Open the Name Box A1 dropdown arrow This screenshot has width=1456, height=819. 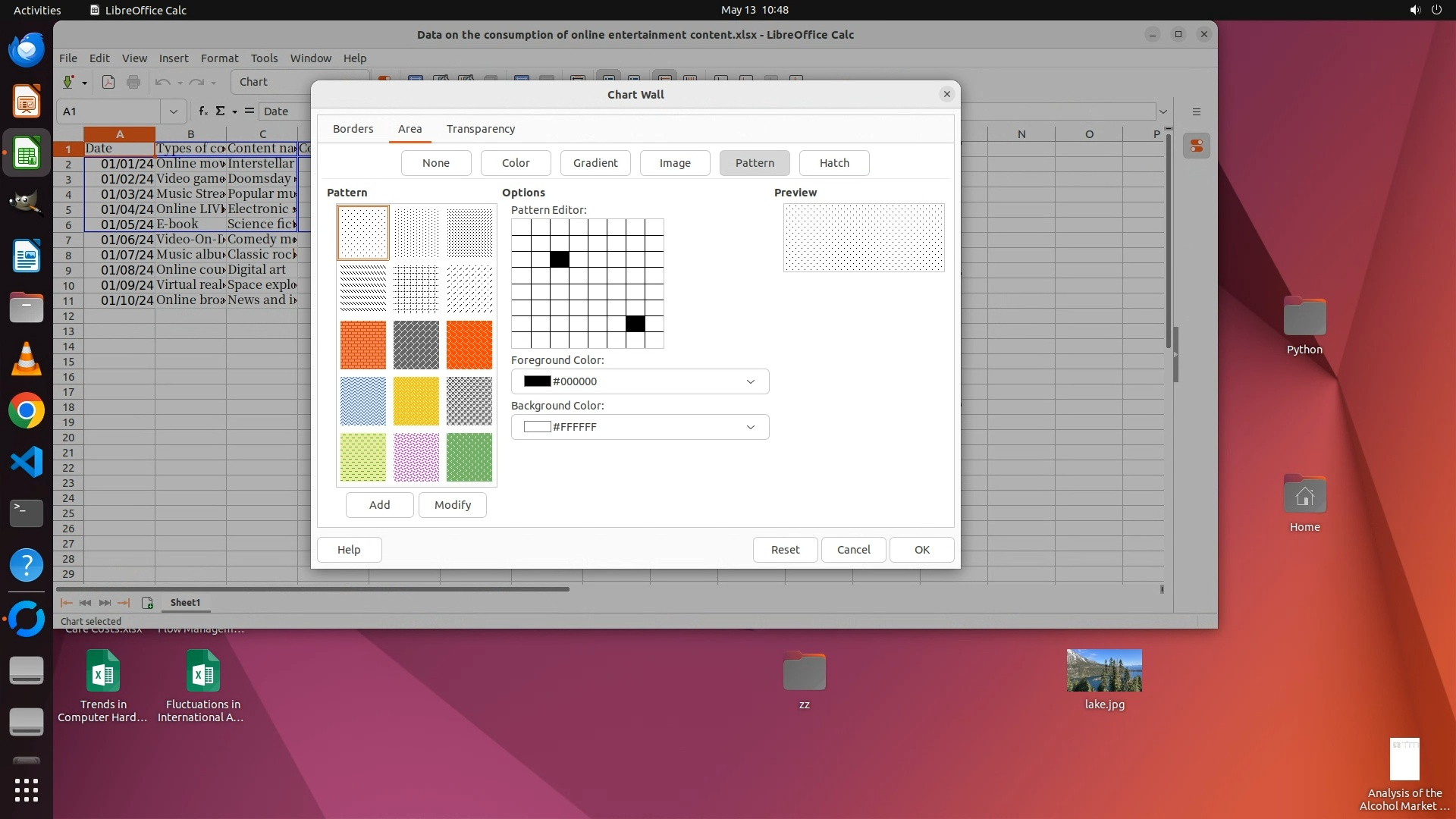173,111
